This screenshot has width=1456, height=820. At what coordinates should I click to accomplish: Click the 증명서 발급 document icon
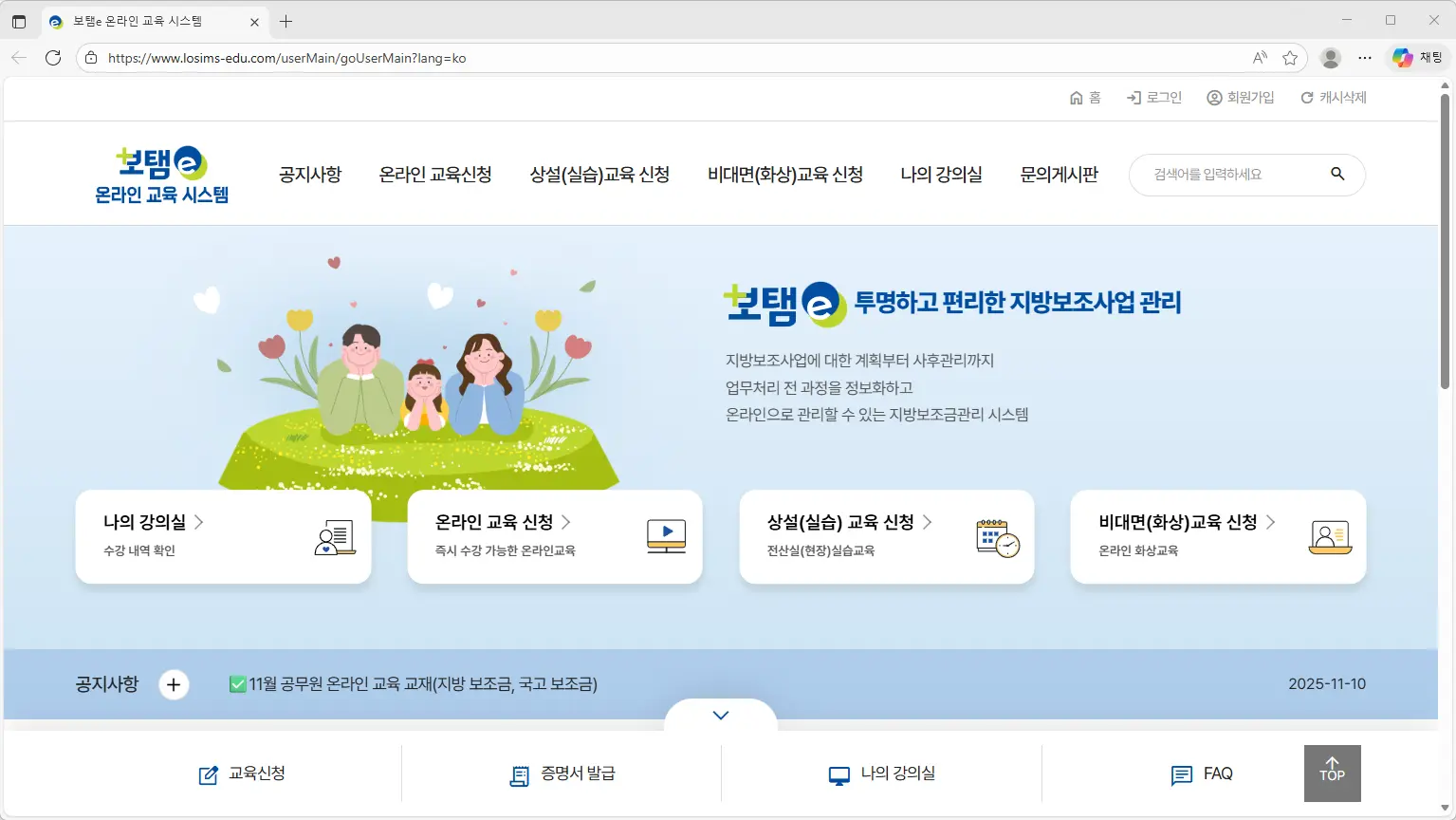pos(519,774)
